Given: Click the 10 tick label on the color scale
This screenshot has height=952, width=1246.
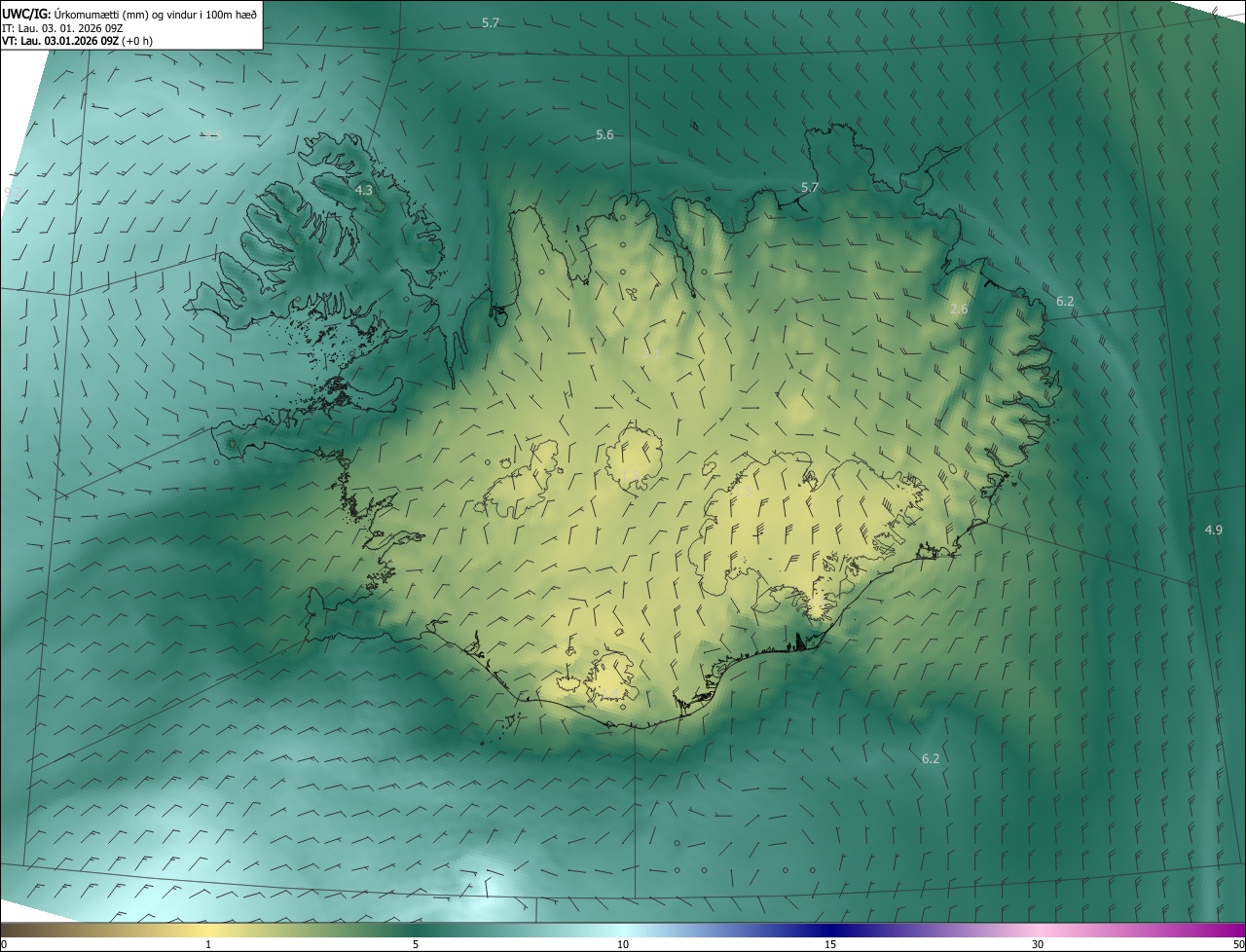Looking at the screenshot, I should click(x=623, y=944).
